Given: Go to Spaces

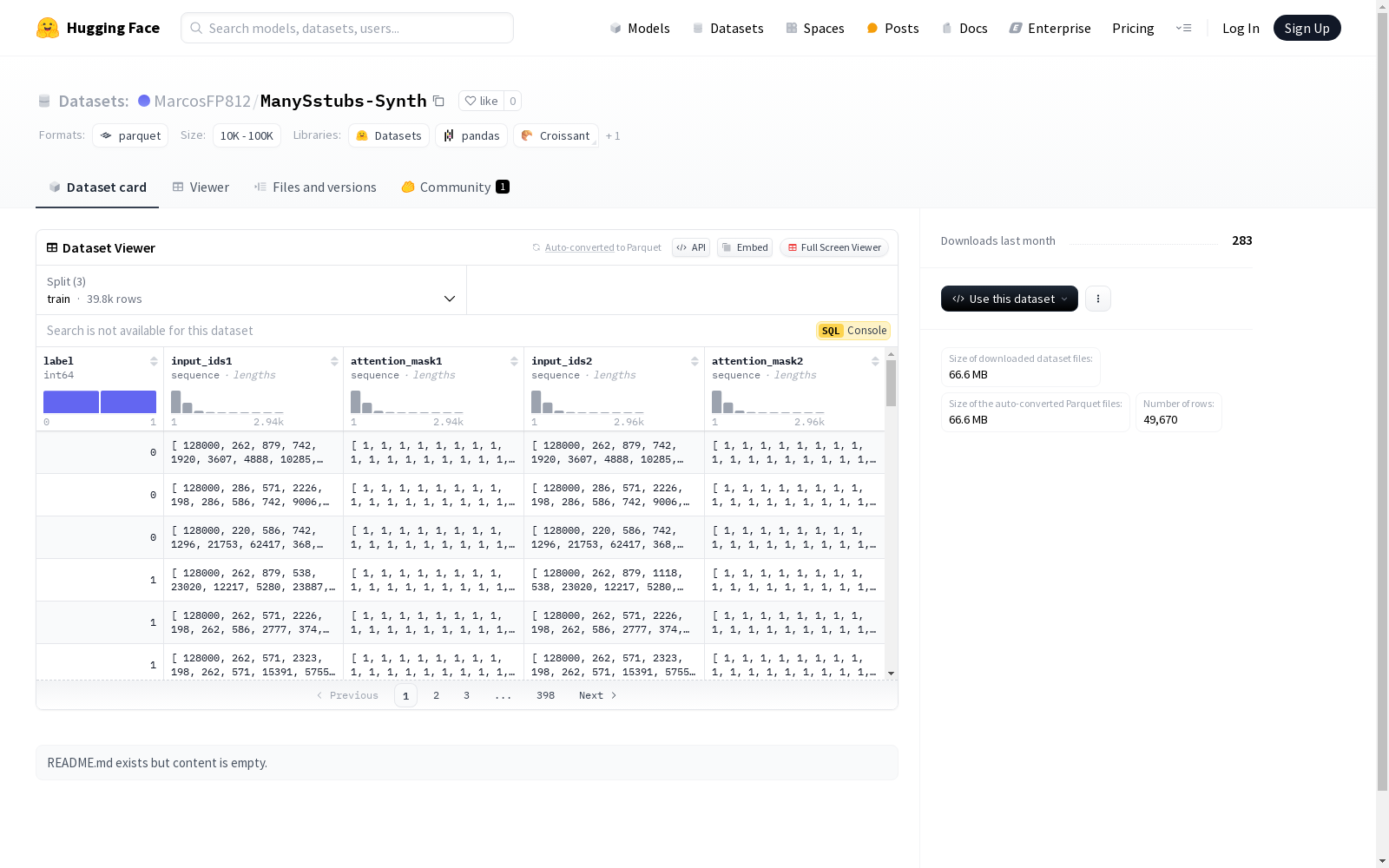Looking at the screenshot, I should coord(814,28).
